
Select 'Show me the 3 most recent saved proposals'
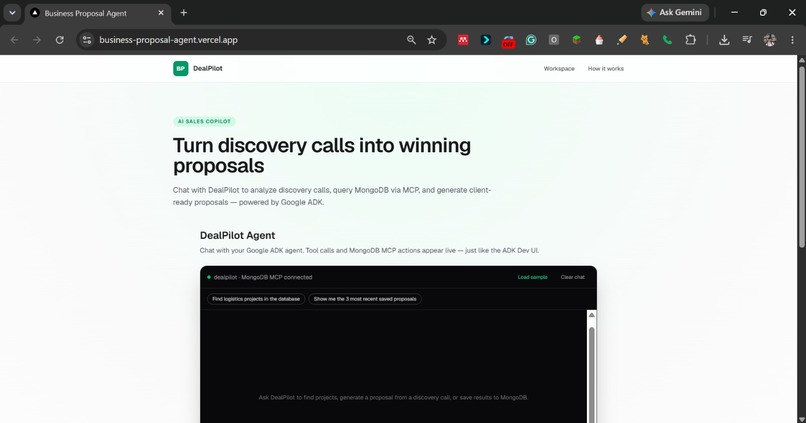(x=365, y=299)
